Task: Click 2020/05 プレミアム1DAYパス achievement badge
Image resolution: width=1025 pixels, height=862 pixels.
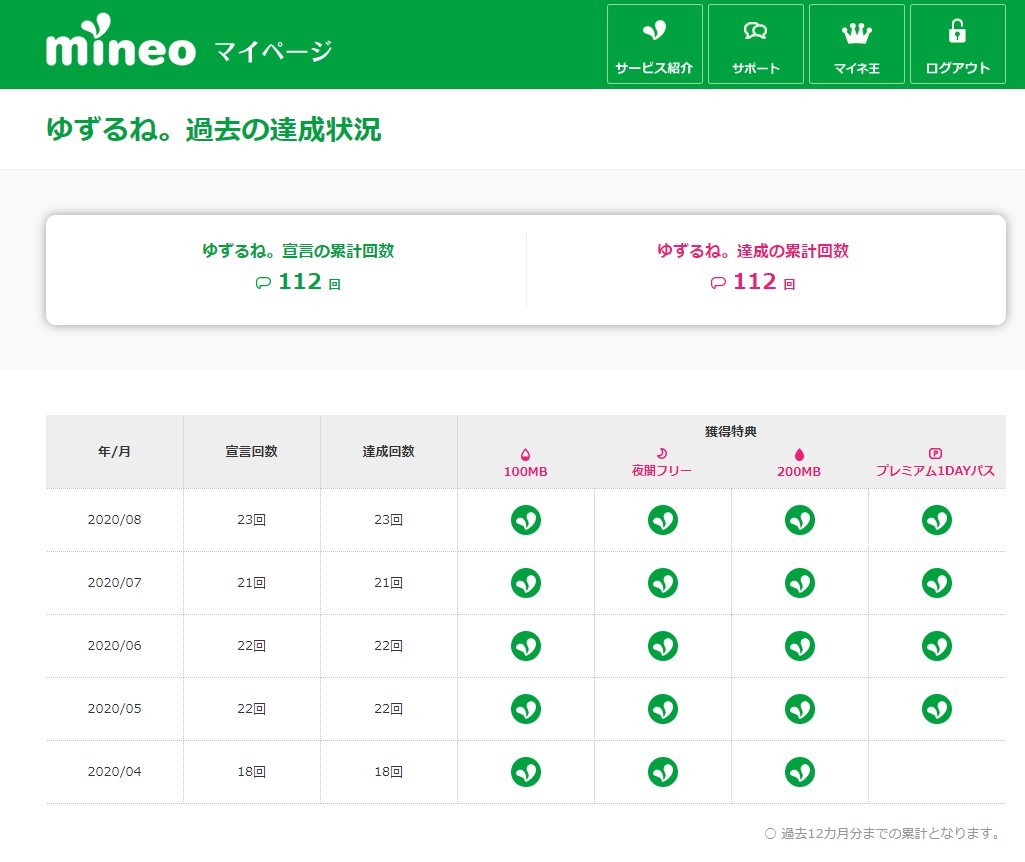Action: (x=936, y=709)
